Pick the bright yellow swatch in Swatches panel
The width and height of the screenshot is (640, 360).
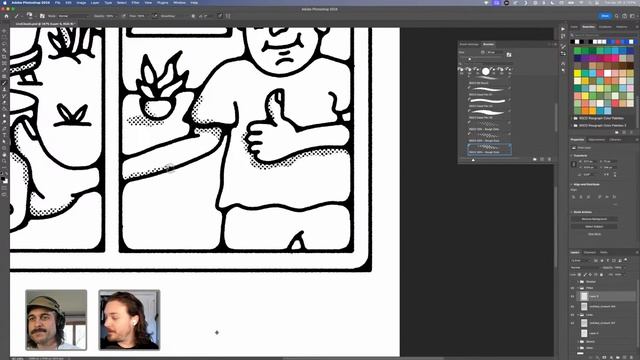(577, 74)
